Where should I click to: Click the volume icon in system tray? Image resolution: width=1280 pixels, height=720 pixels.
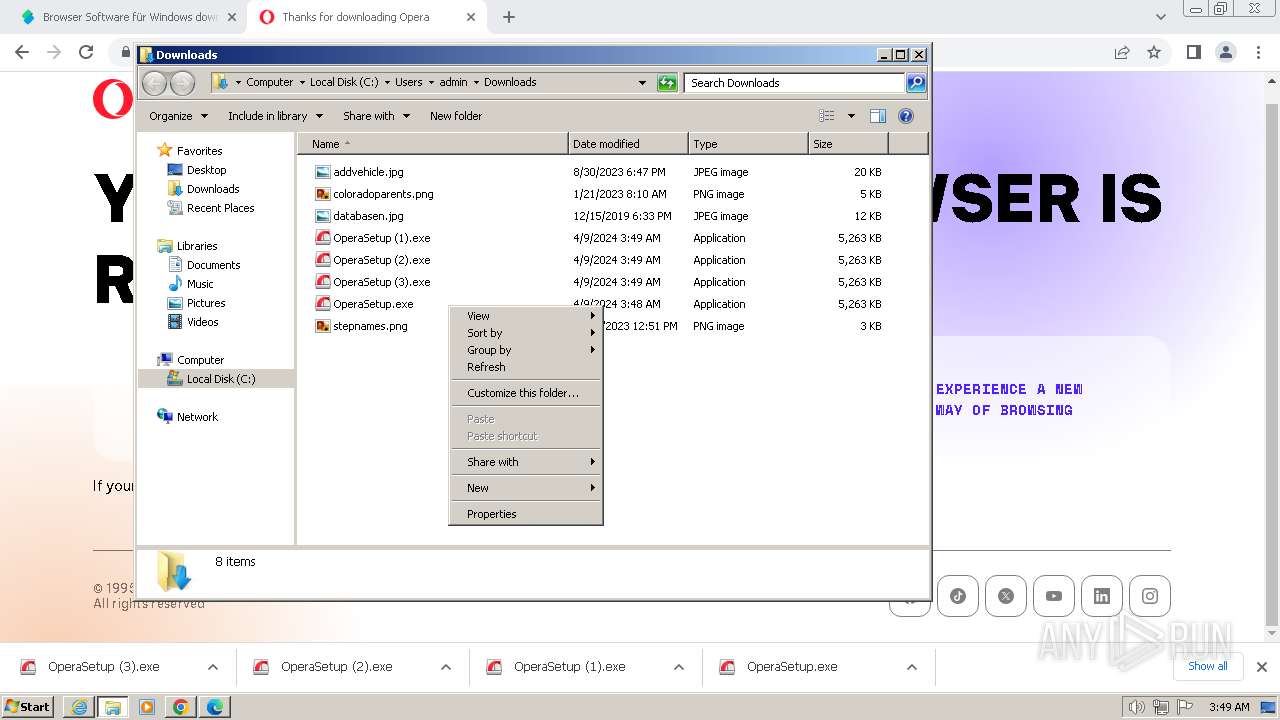(x=1136, y=707)
